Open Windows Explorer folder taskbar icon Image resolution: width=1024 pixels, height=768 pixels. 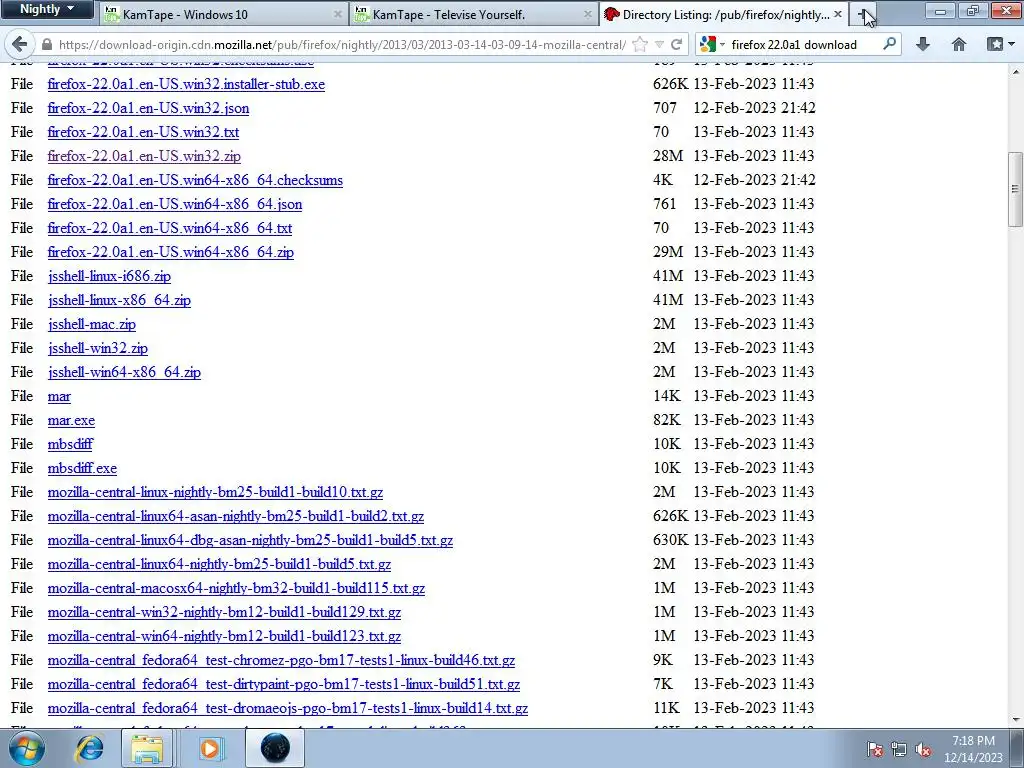pyautogui.click(x=147, y=748)
